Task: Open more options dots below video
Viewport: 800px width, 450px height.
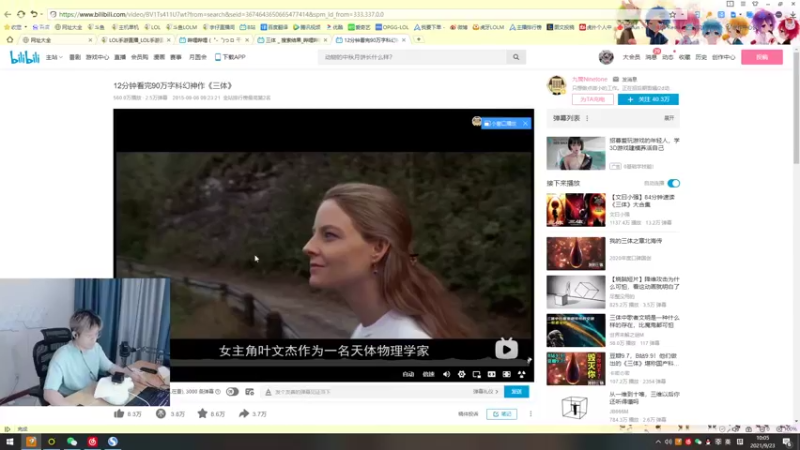Action: (531, 414)
